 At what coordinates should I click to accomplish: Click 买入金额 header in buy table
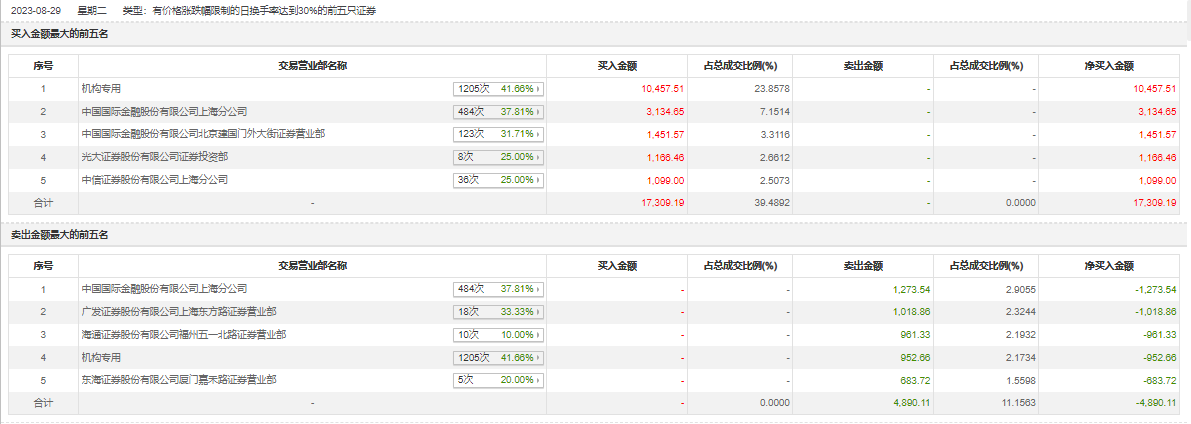pyautogui.click(x=617, y=66)
